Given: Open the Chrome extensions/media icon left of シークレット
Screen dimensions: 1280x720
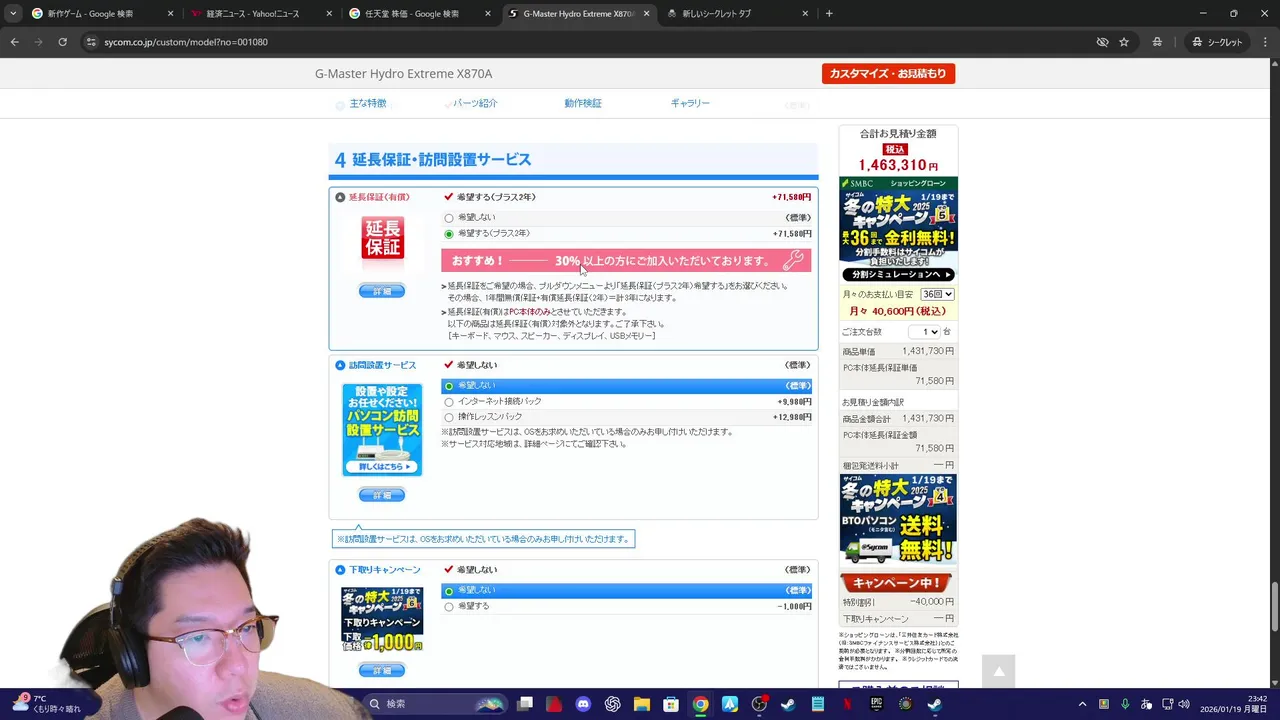Looking at the screenshot, I should coord(1157,42).
